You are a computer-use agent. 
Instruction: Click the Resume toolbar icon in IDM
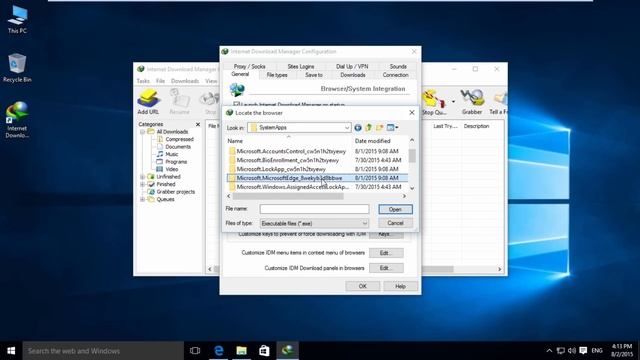tap(179, 102)
